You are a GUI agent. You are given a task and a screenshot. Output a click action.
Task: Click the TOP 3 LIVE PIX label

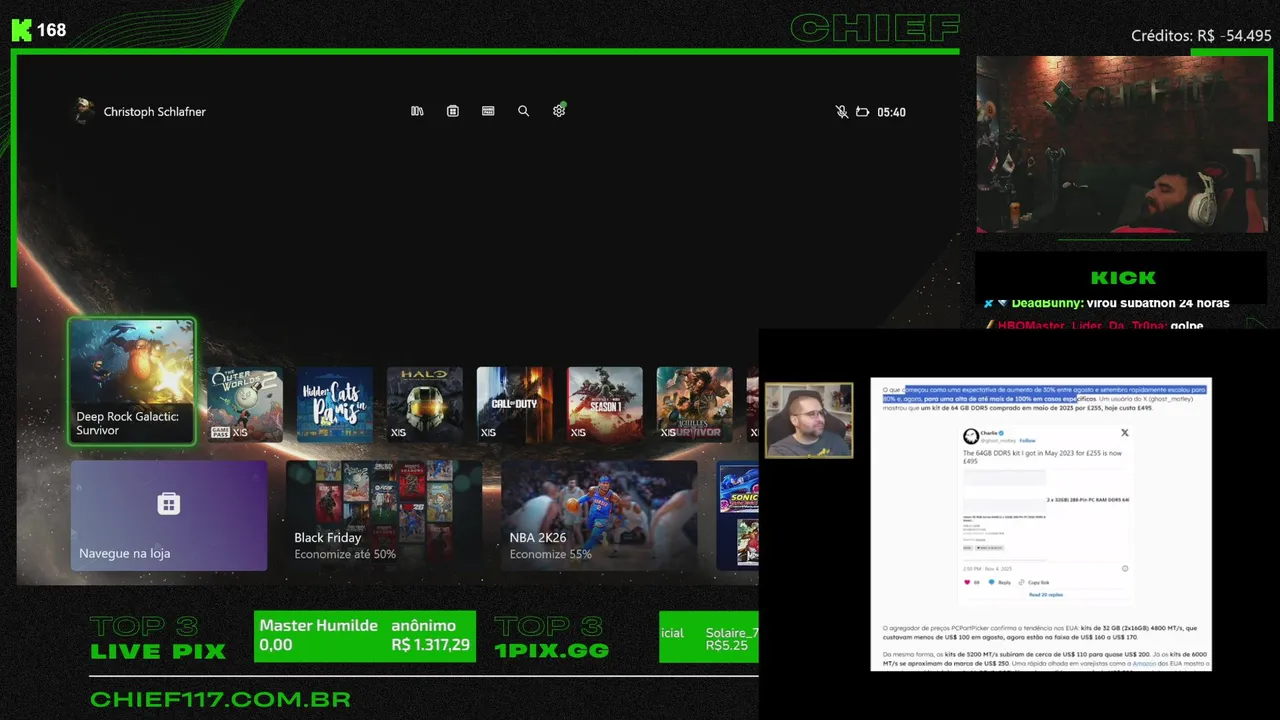tap(157, 639)
